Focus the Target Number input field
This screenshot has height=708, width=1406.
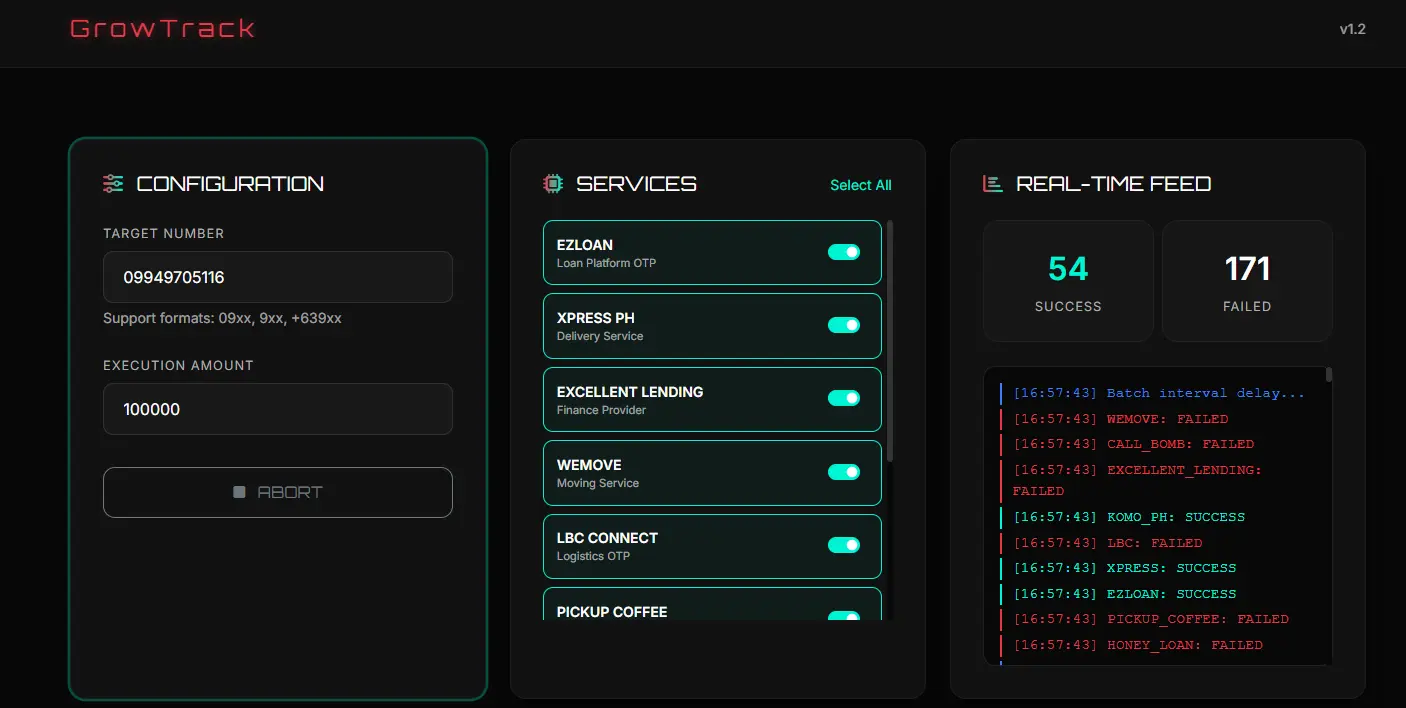pos(278,277)
